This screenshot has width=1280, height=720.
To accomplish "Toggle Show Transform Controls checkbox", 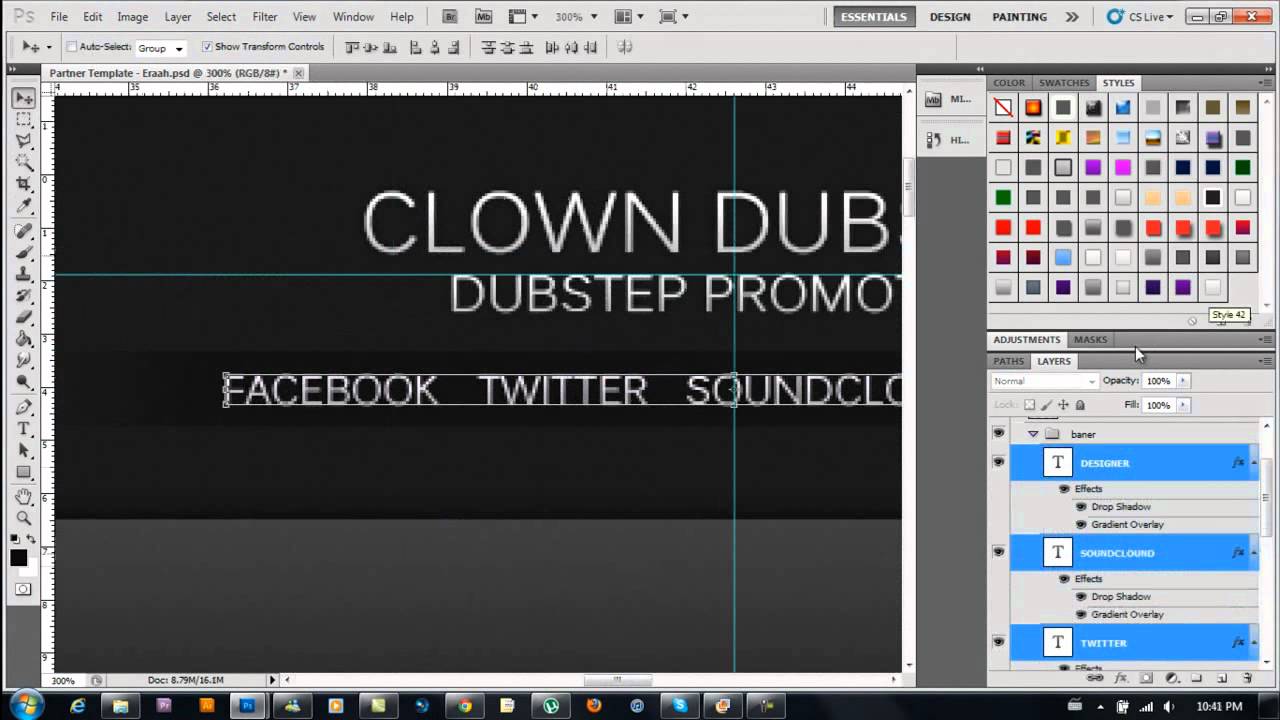I will tap(207, 47).
